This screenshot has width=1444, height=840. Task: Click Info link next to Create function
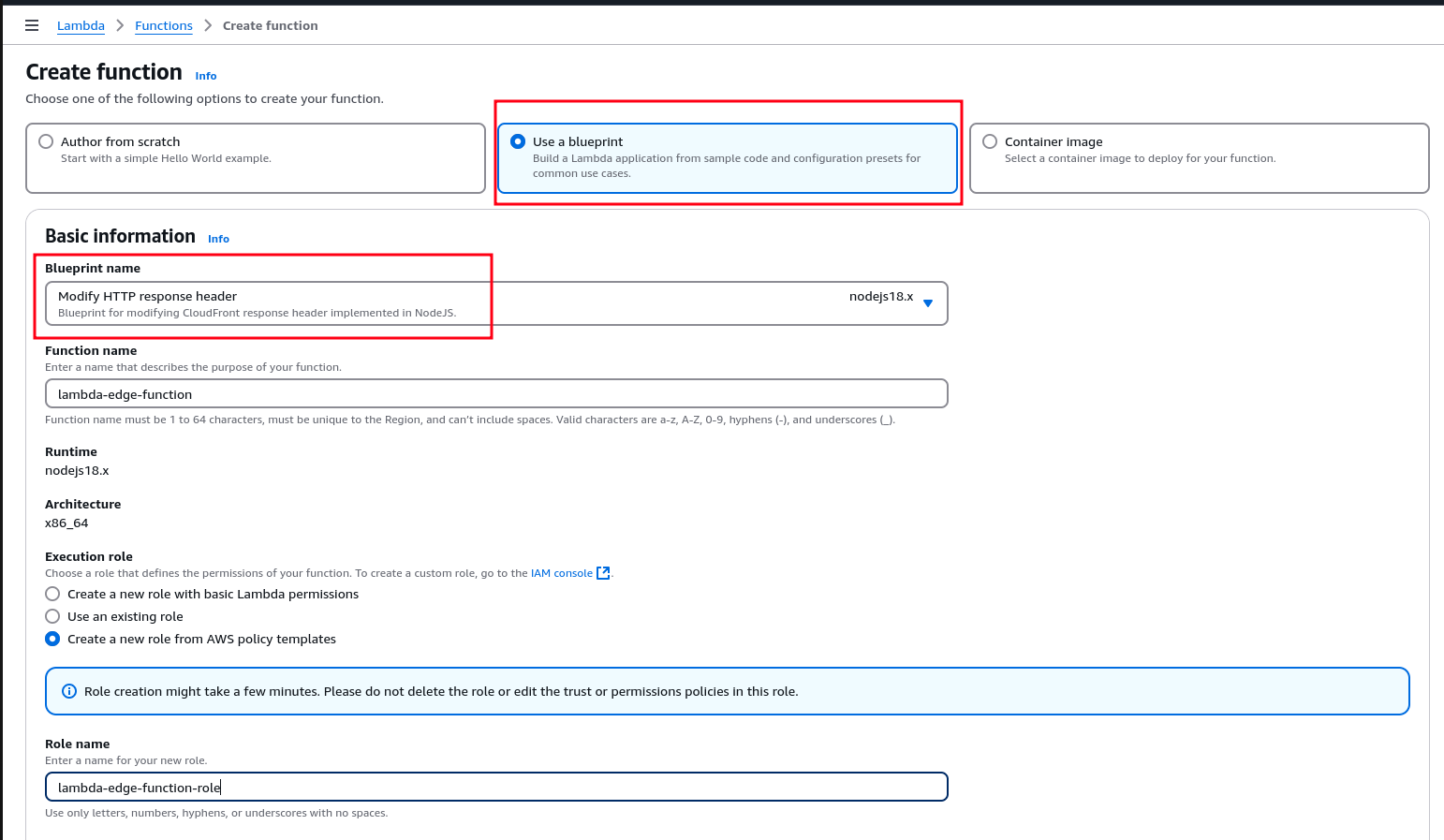tap(206, 76)
